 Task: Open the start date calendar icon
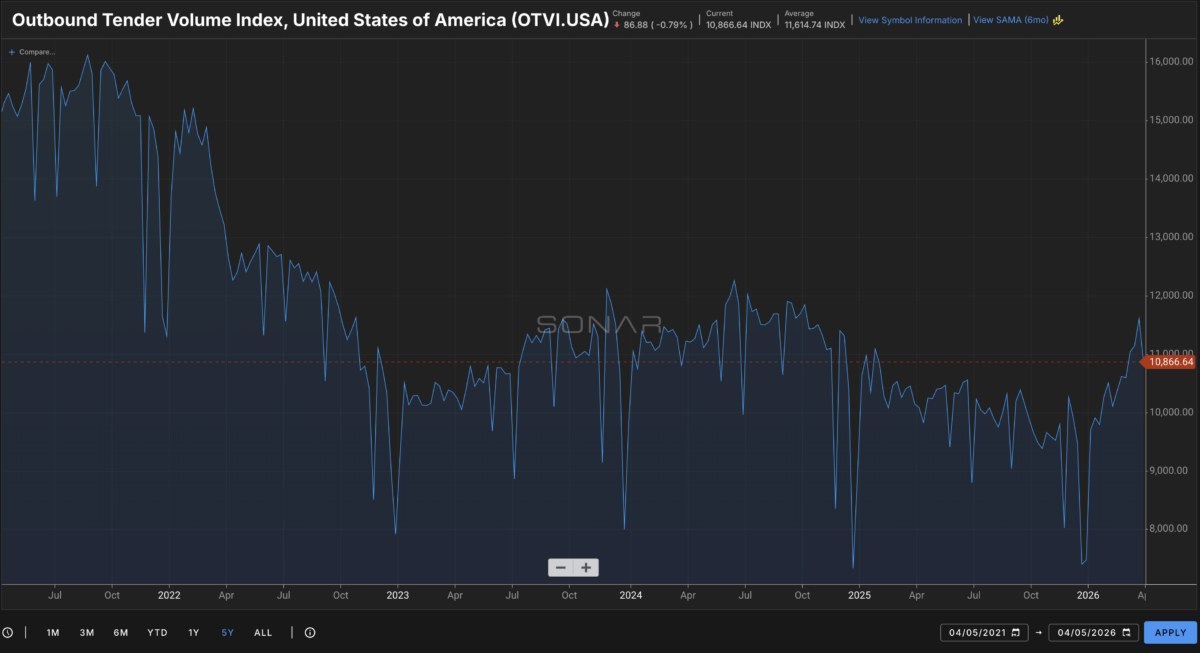tap(1017, 633)
